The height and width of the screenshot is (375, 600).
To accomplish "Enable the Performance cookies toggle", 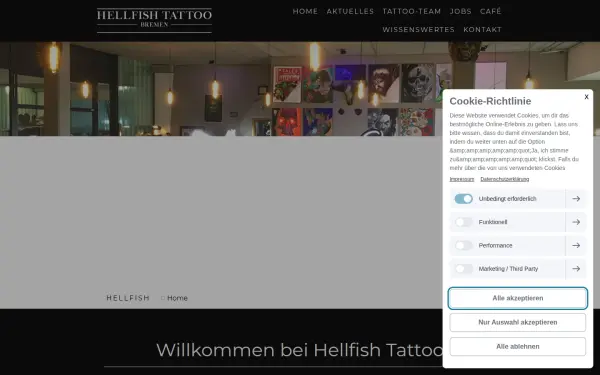I will click(463, 245).
